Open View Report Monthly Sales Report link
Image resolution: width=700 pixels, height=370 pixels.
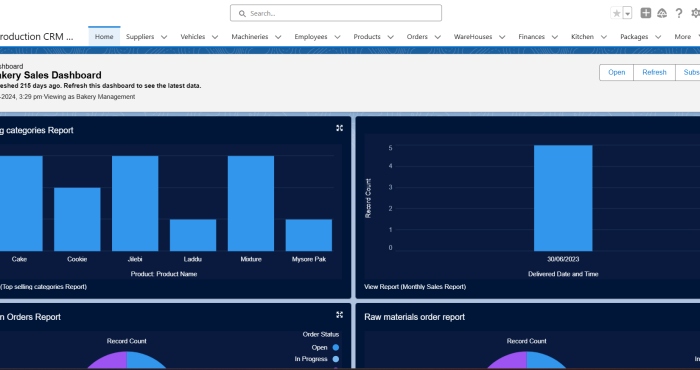pos(415,287)
